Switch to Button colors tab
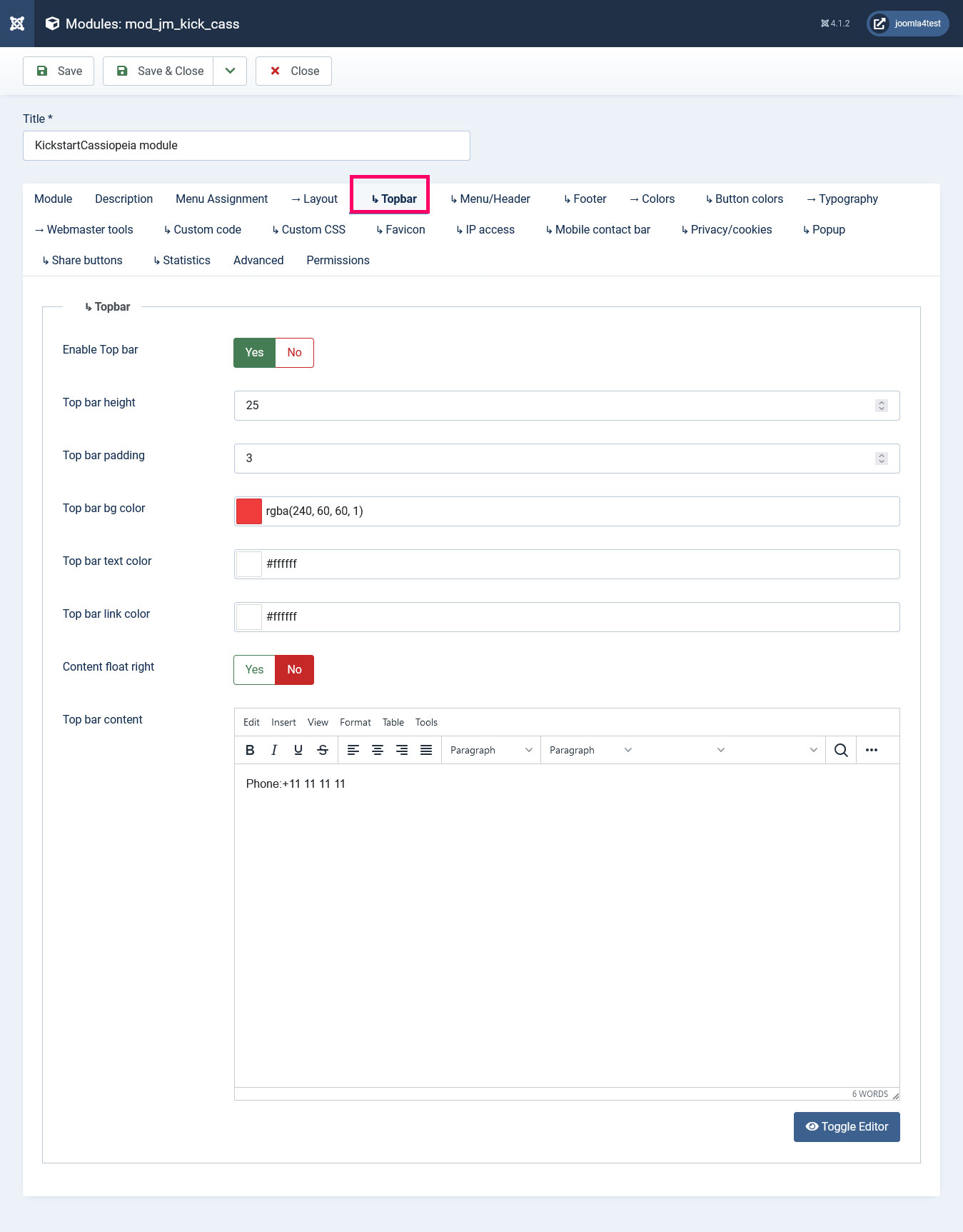The width and height of the screenshot is (963, 1232). 744,199
